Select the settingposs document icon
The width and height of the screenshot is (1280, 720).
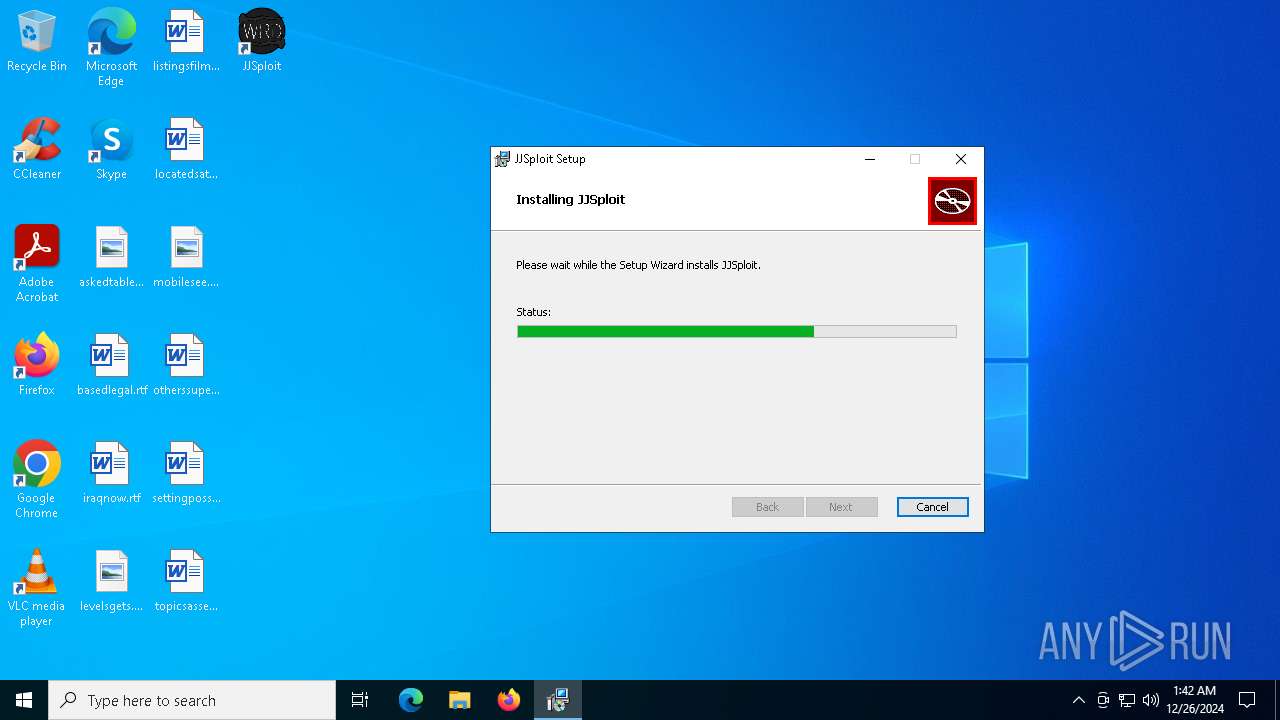[x=186, y=473]
